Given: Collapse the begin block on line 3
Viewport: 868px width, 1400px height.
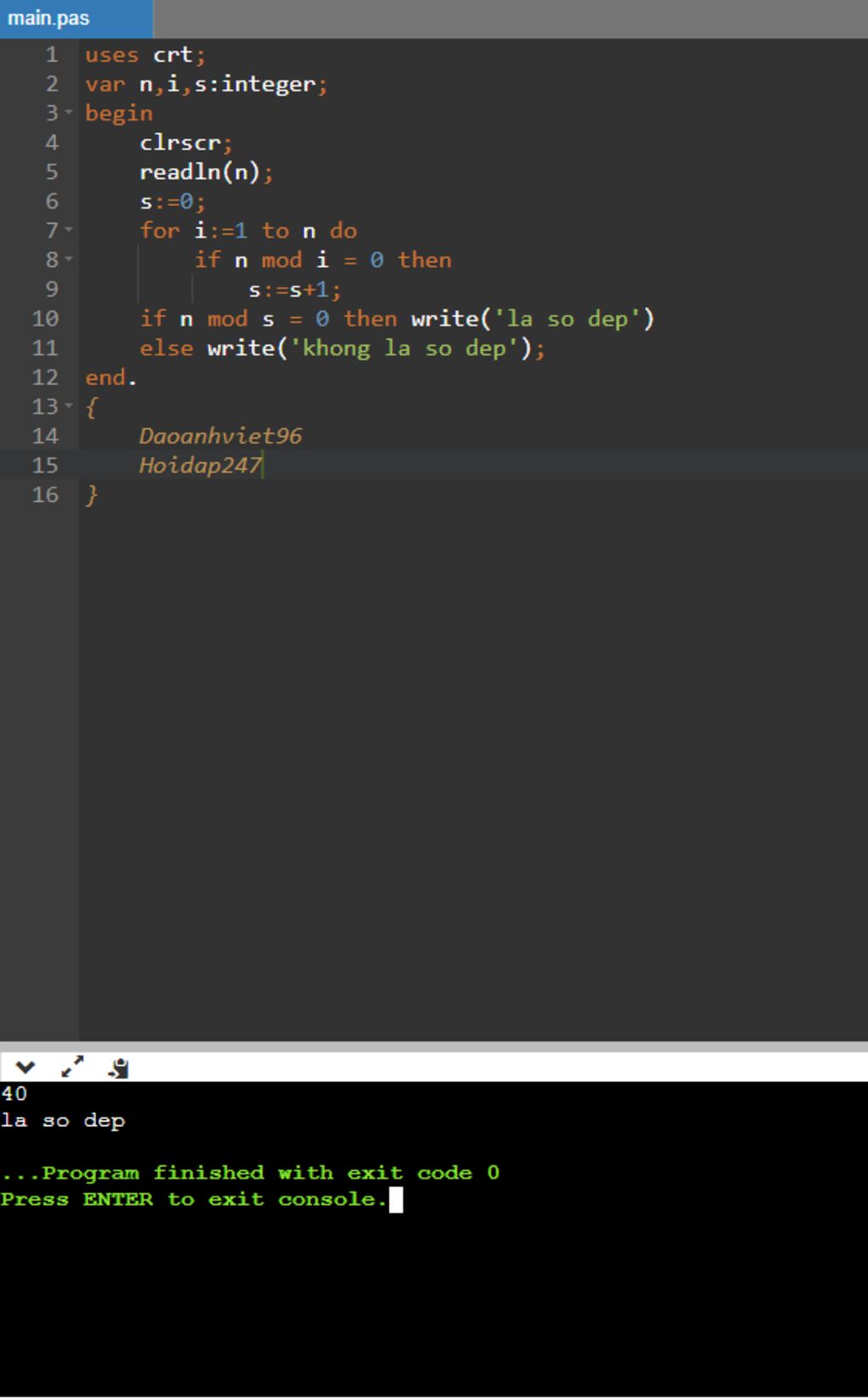Looking at the screenshot, I should 69,113.
